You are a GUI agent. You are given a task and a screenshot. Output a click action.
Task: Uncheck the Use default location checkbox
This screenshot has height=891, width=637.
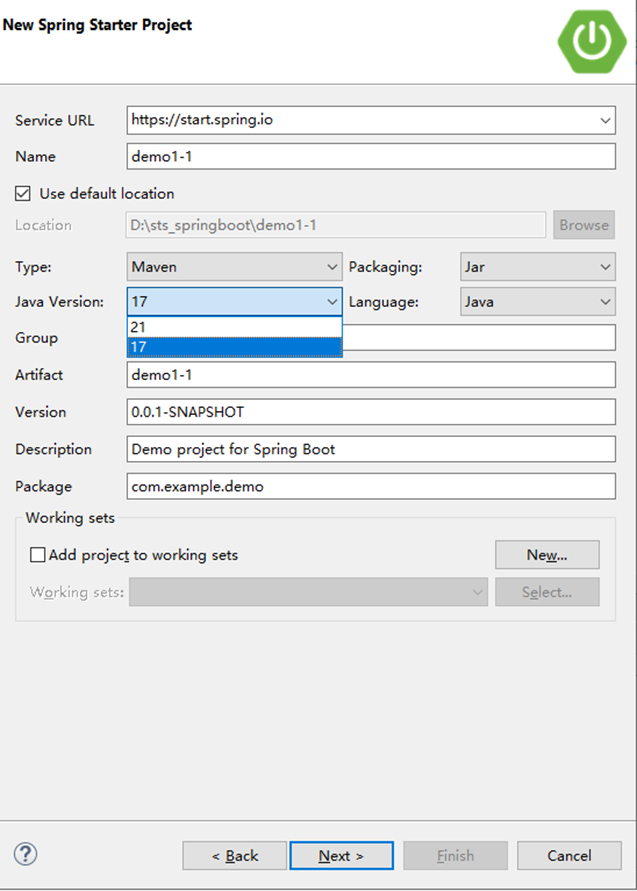pos(22,194)
